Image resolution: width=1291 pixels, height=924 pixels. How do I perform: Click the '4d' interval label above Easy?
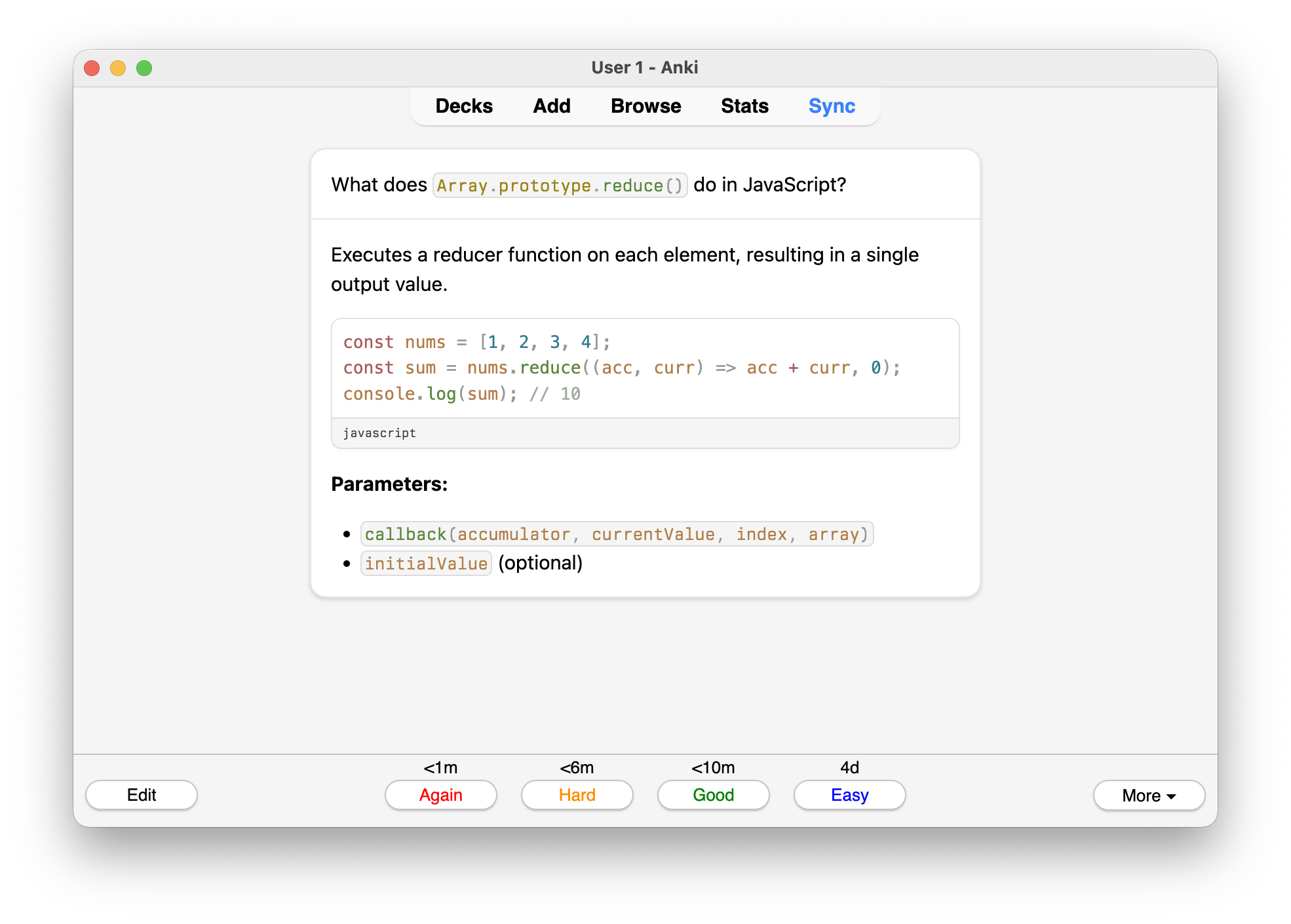coord(850,767)
